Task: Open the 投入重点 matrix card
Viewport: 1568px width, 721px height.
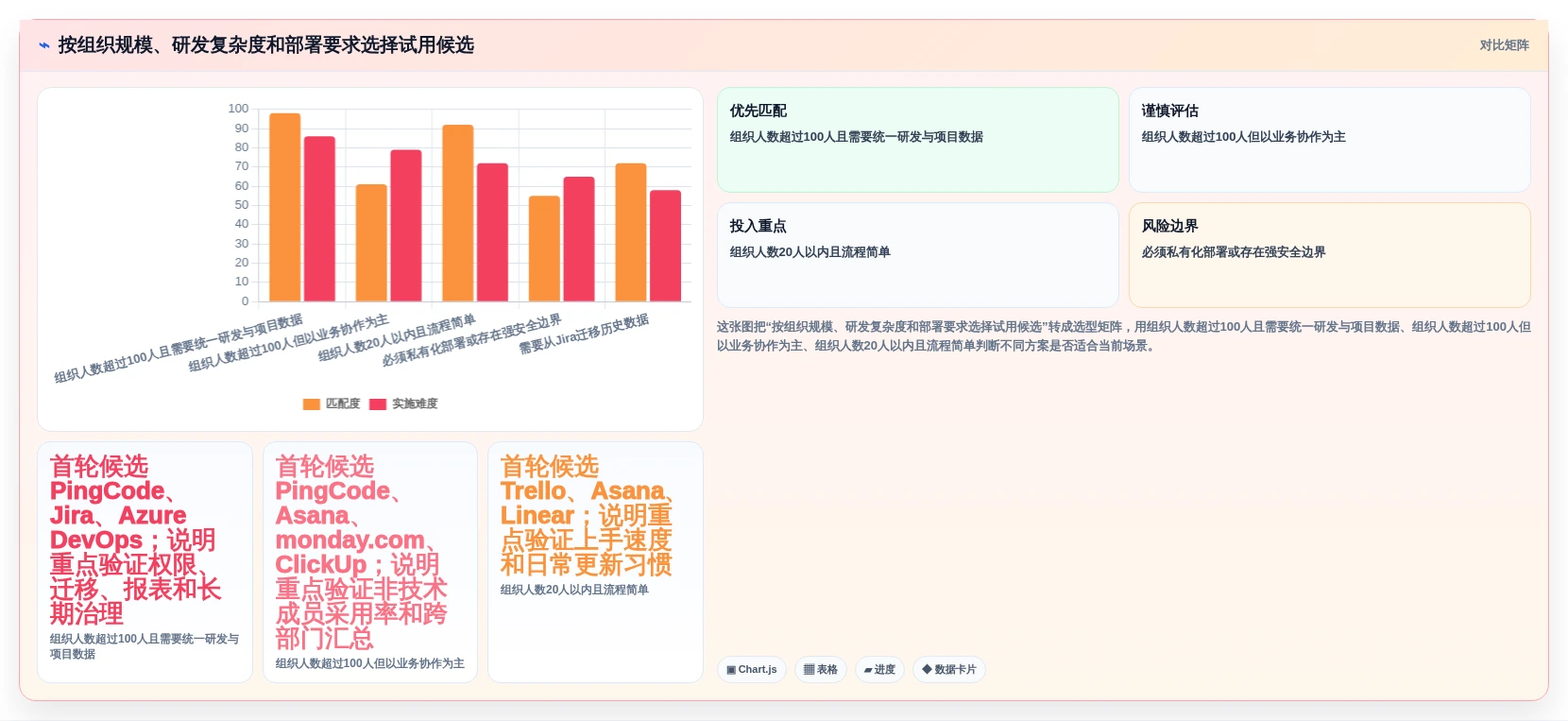Action: [x=918, y=255]
